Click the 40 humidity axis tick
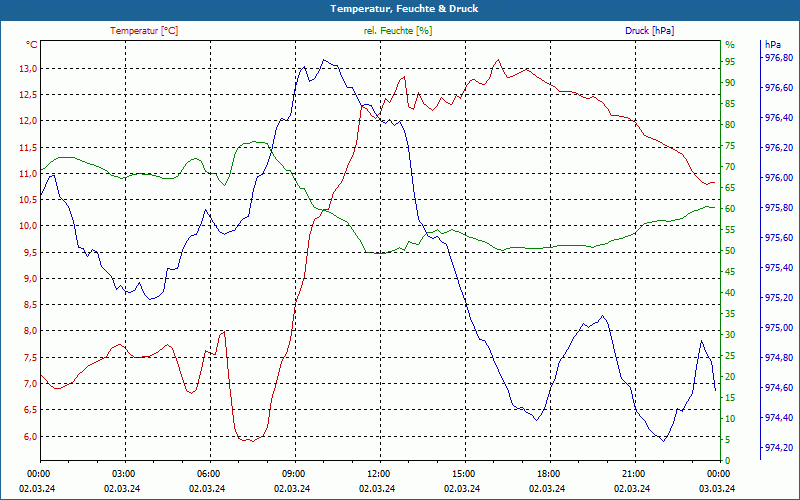 click(x=730, y=293)
